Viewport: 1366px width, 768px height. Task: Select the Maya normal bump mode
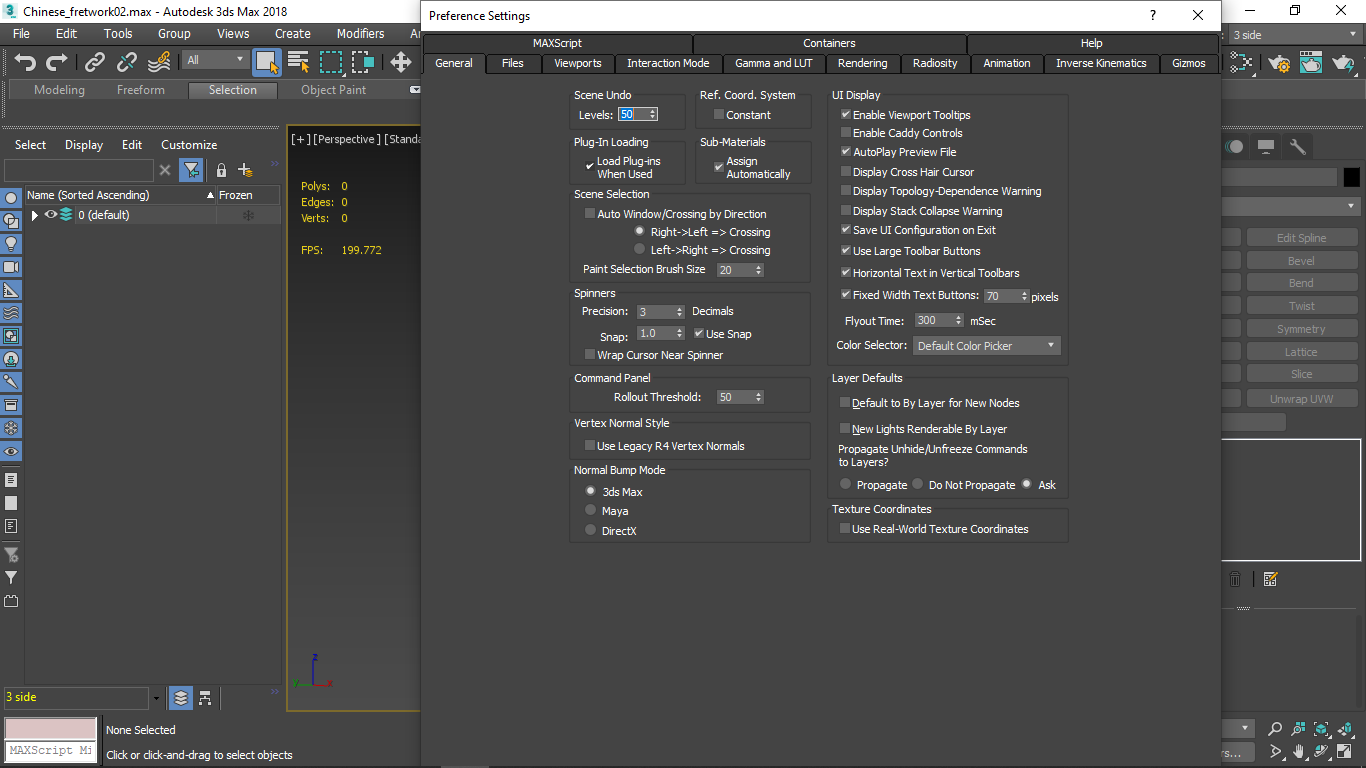590,508
